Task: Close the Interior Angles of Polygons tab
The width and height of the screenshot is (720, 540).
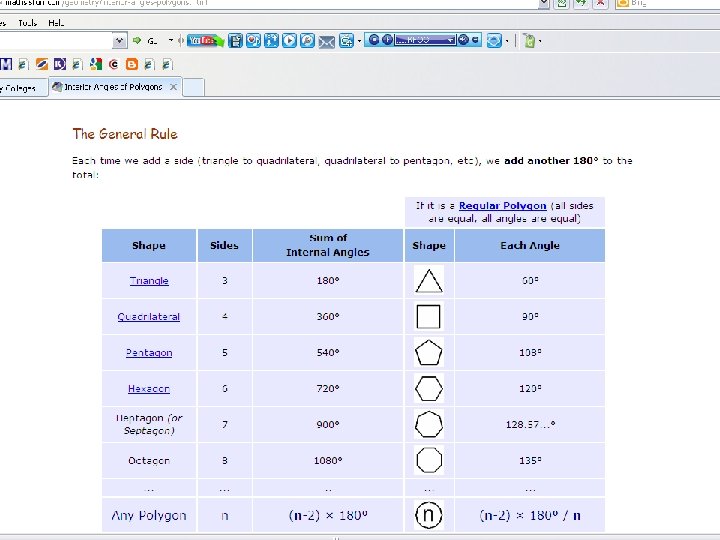Action: [x=173, y=87]
